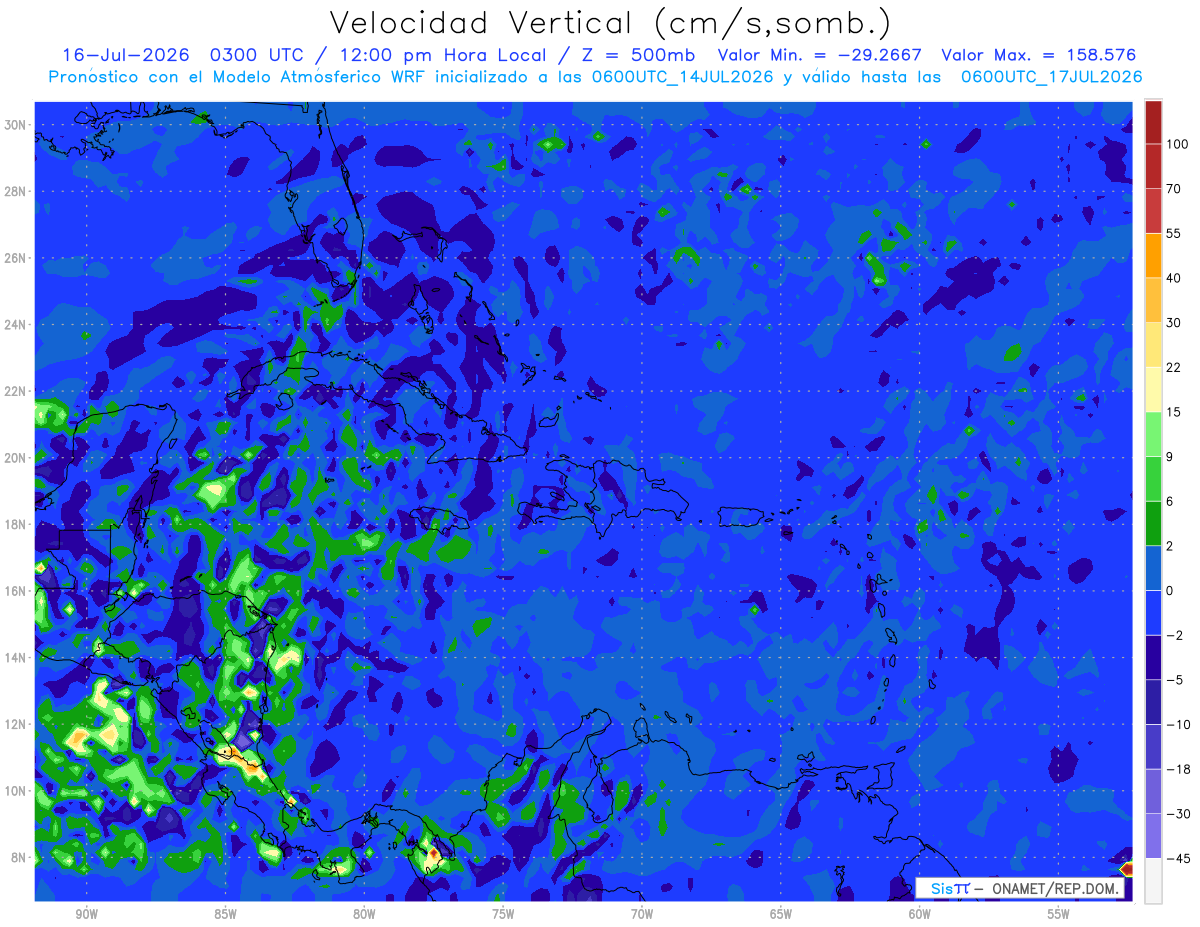Click the '0600UTC_17JUL2026' valid-until time

pos(1051,77)
